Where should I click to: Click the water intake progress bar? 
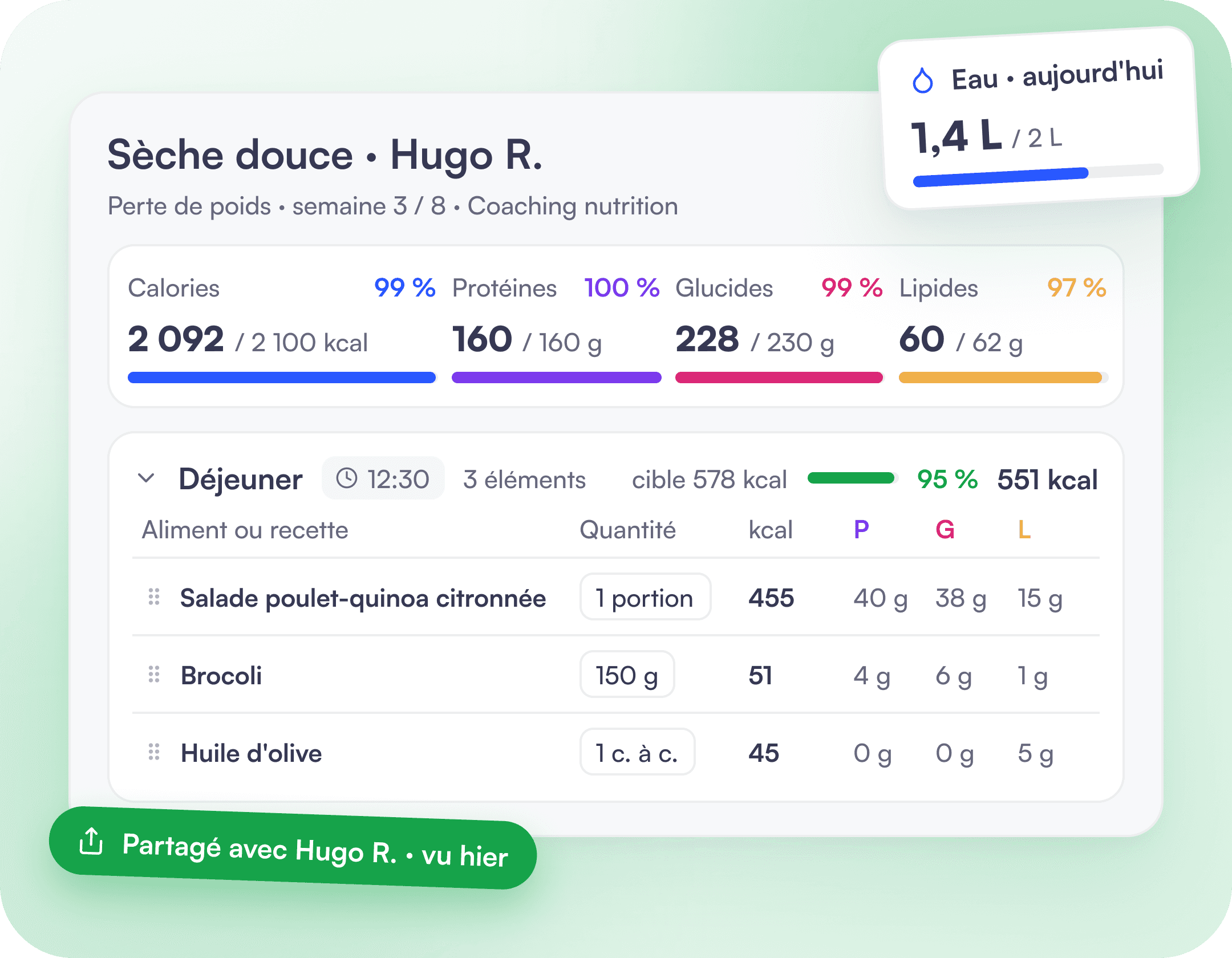tap(1038, 175)
